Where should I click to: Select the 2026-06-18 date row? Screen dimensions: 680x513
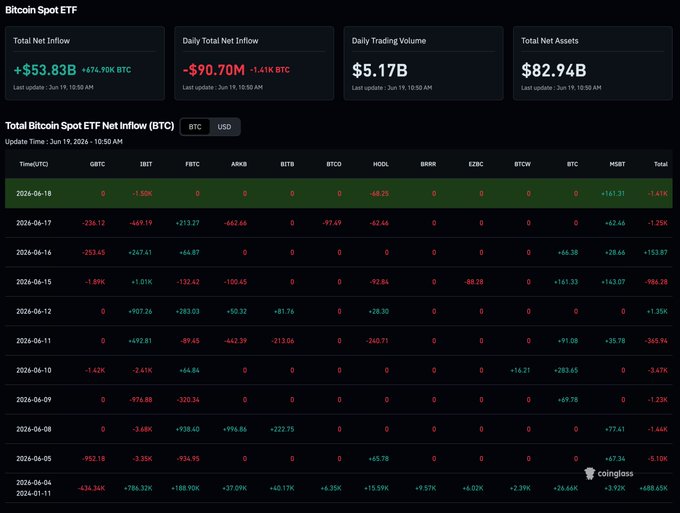click(339, 193)
